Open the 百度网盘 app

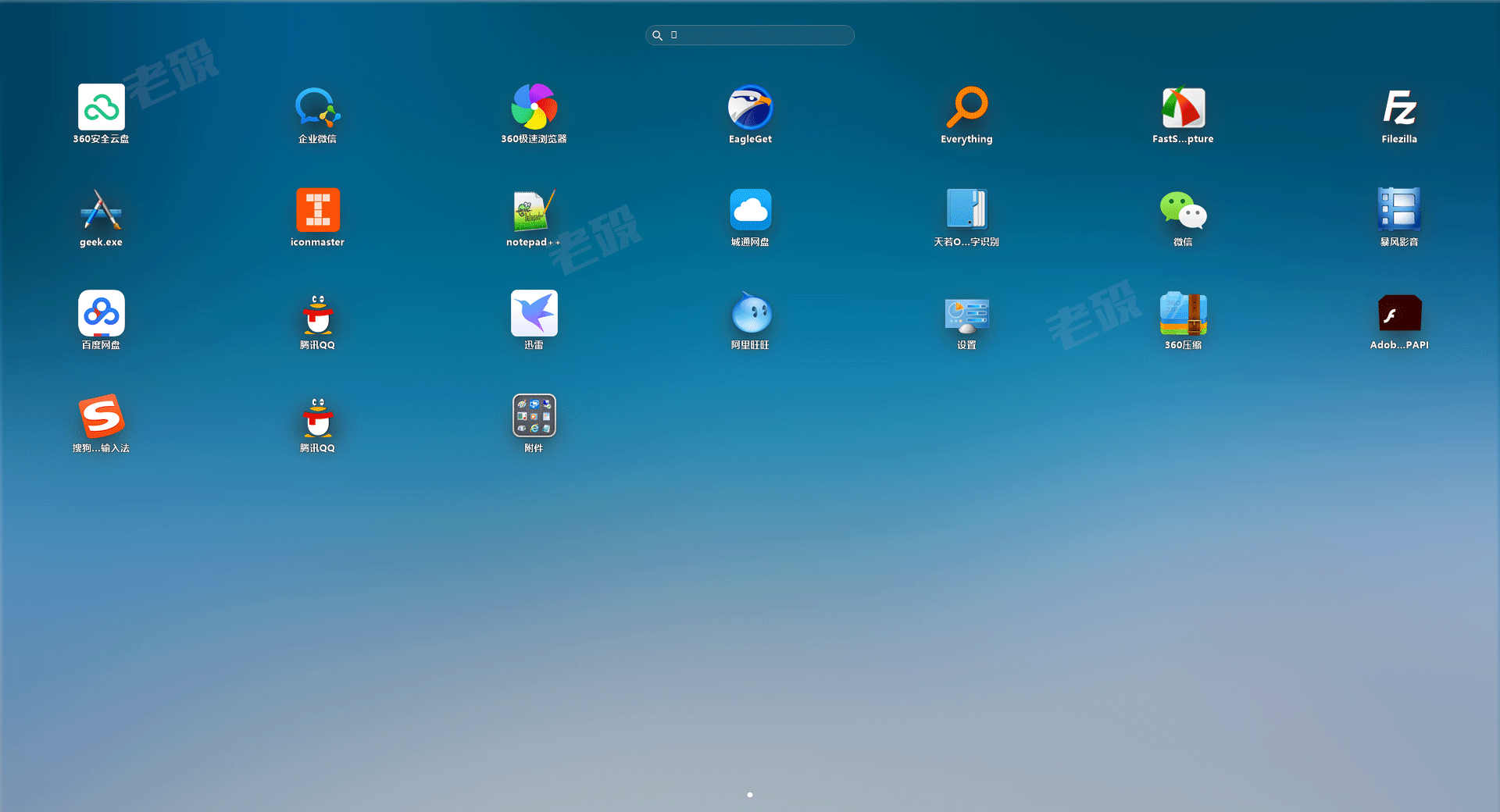[102, 313]
